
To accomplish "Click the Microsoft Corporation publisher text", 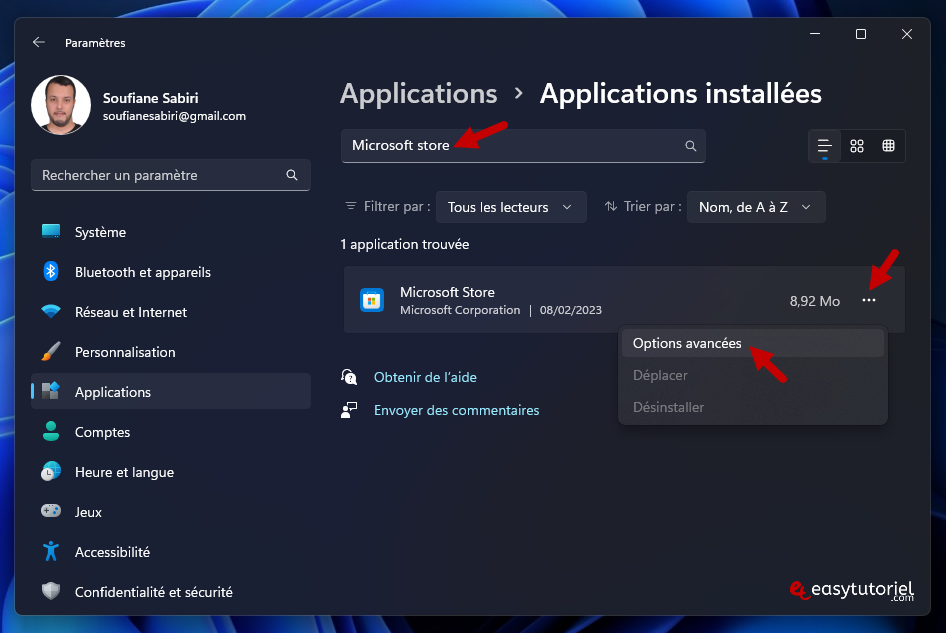I will point(460,310).
